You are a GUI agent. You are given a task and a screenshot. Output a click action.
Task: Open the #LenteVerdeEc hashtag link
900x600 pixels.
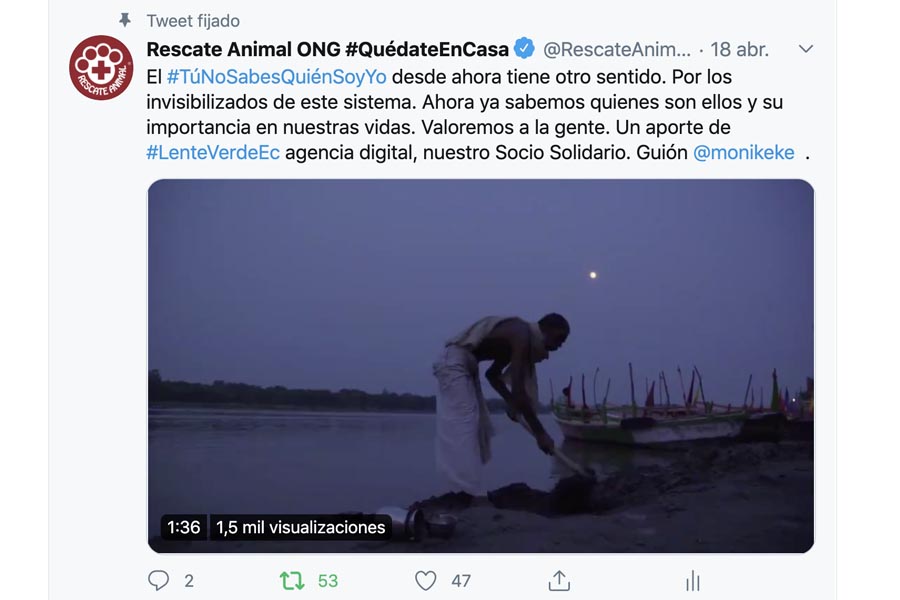213,152
